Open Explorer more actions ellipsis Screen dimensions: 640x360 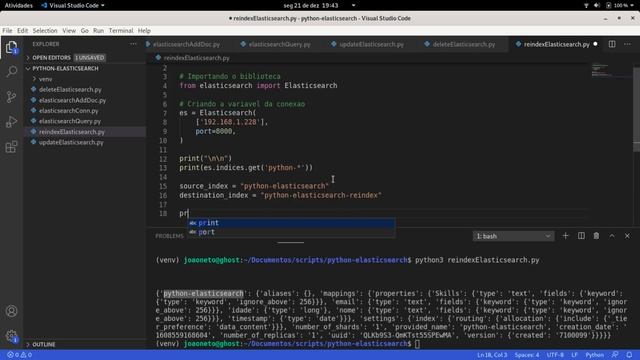click(133, 44)
